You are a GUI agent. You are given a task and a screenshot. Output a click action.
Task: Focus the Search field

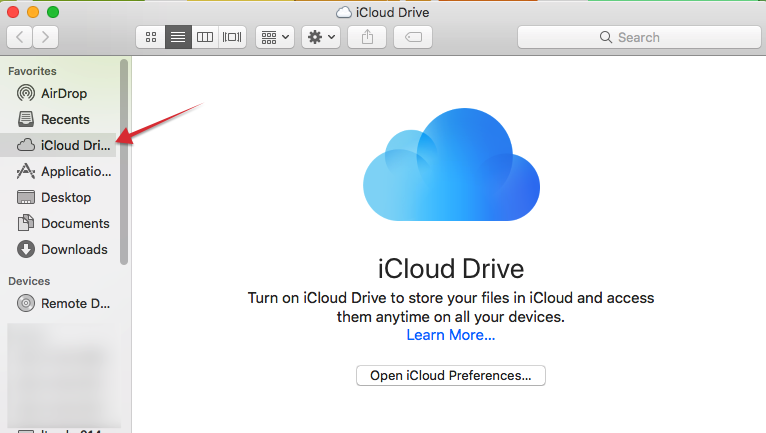(639, 37)
